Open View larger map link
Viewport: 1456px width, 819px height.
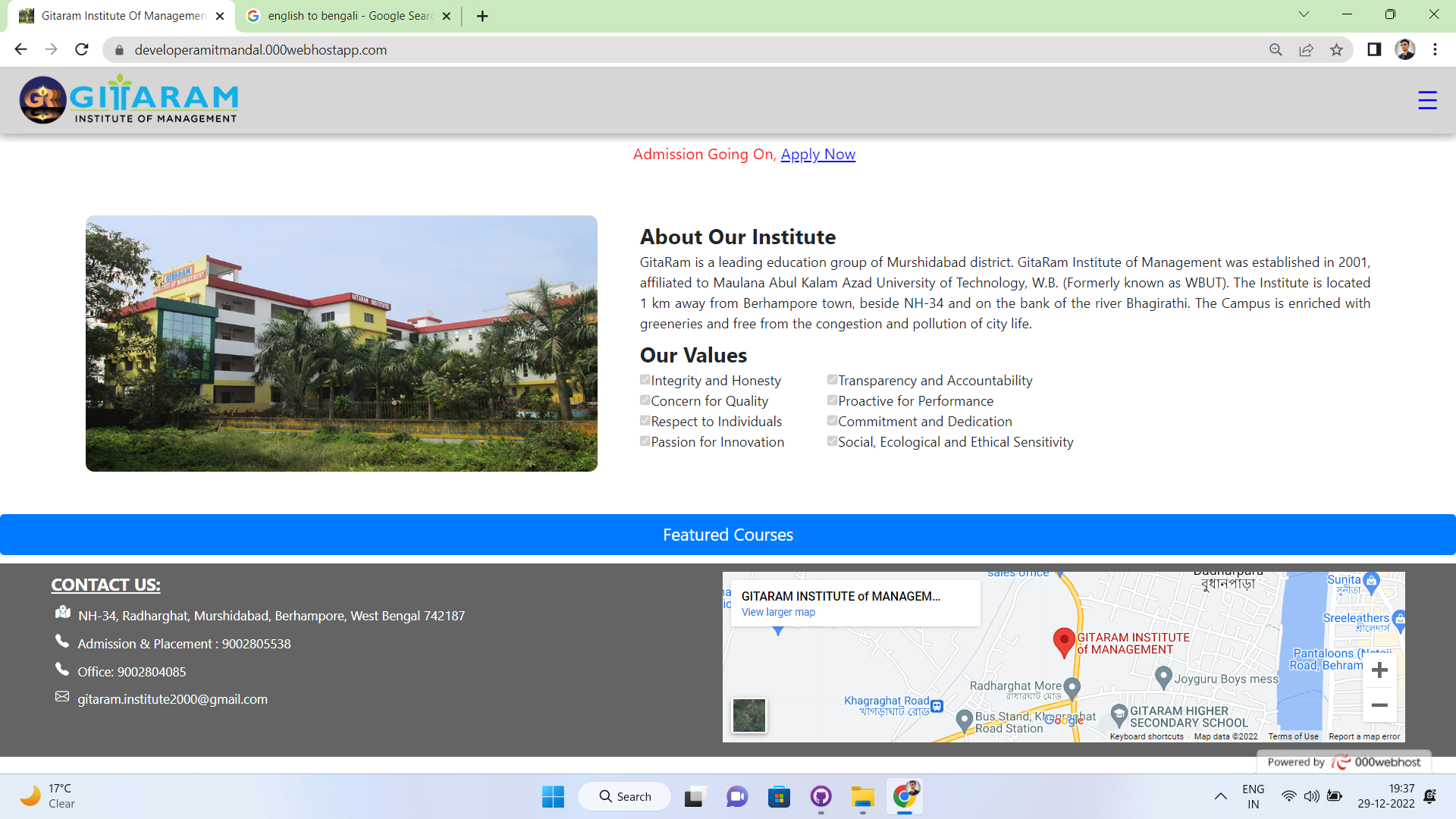(777, 612)
